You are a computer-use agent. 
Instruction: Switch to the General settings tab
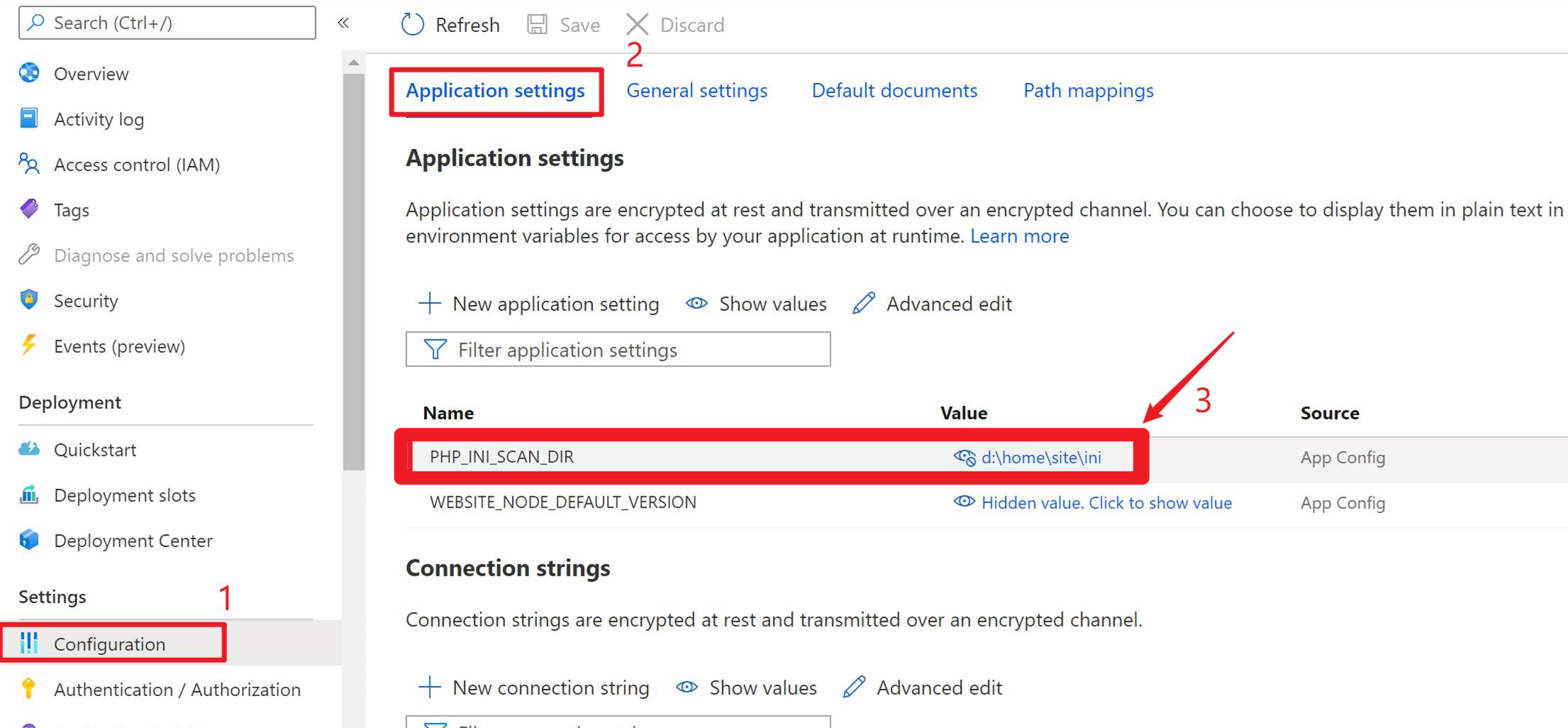click(x=696, y=91)
